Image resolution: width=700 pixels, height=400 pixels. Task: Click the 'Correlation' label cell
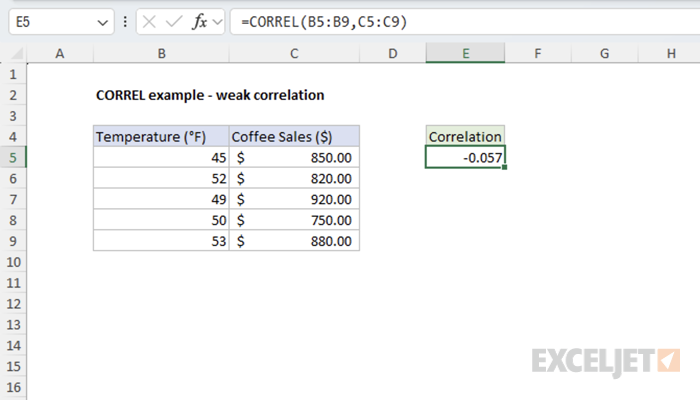coord(465,137)
